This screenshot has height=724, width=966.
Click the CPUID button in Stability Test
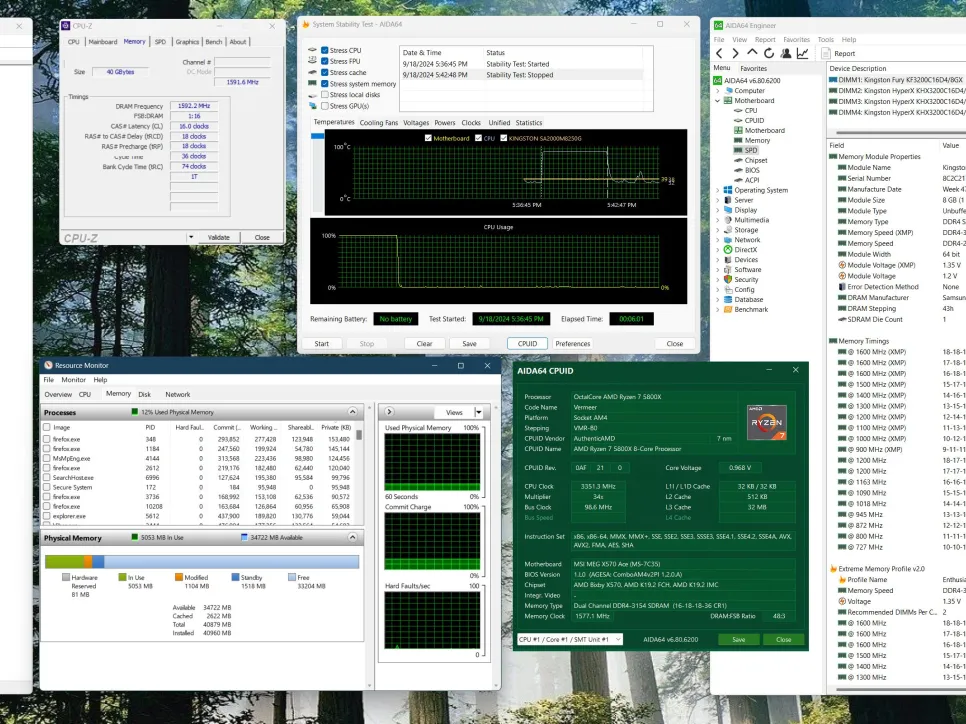point(527,344)
